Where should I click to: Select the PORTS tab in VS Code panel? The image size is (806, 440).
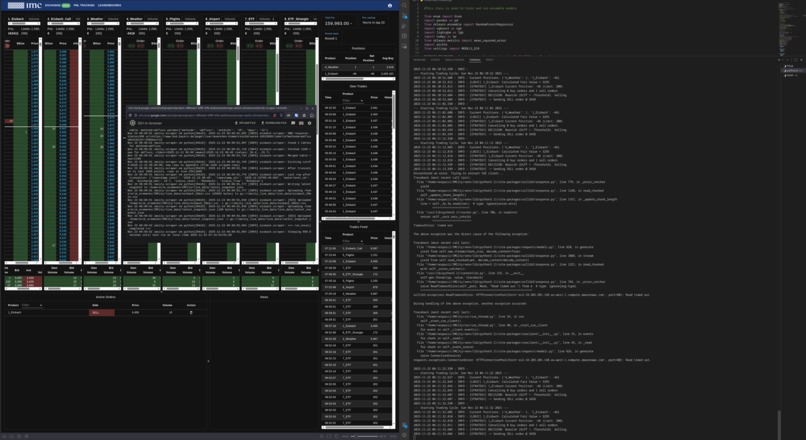(489, 60)
